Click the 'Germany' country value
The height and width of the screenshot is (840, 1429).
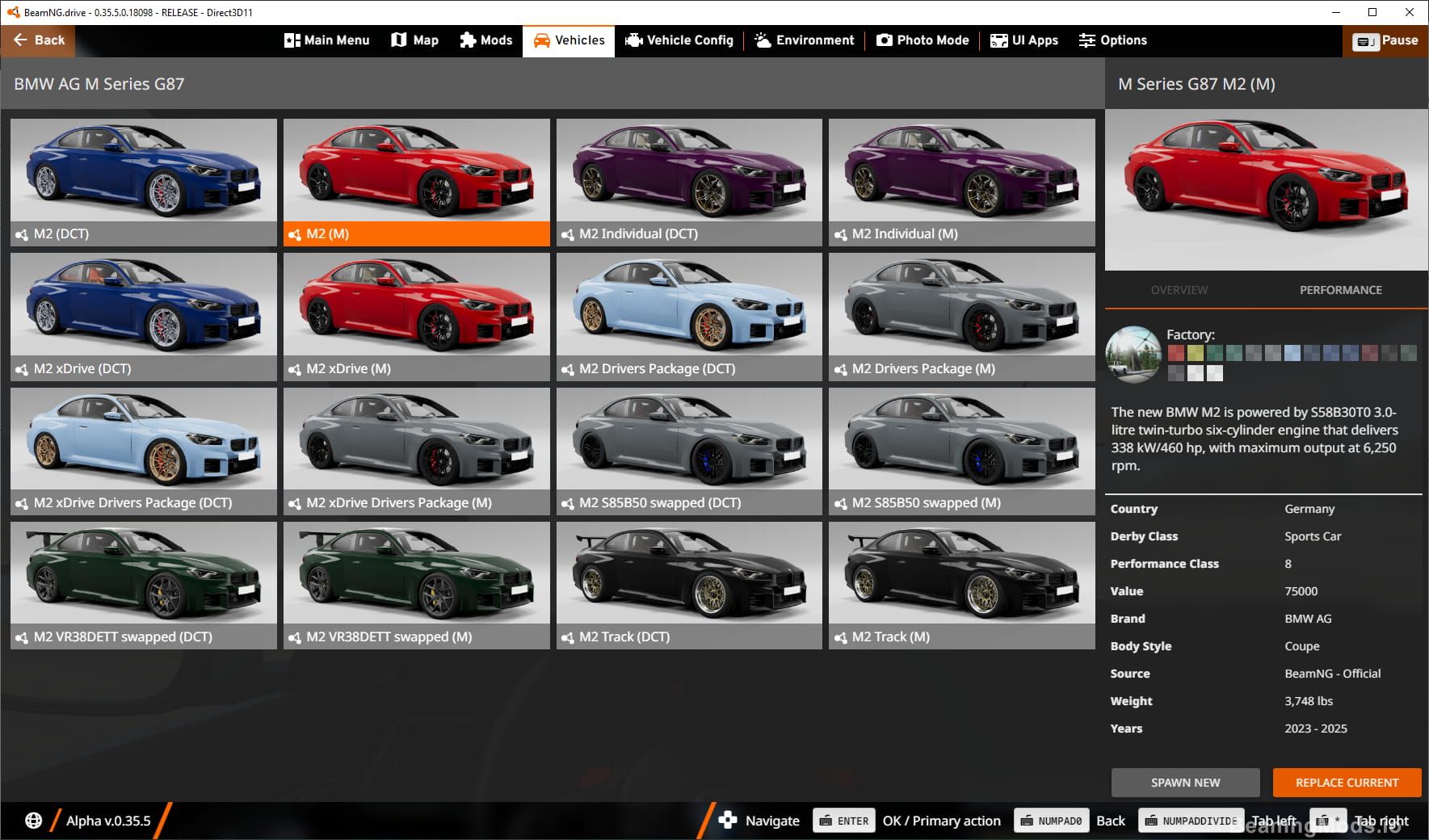(1309, 509)
